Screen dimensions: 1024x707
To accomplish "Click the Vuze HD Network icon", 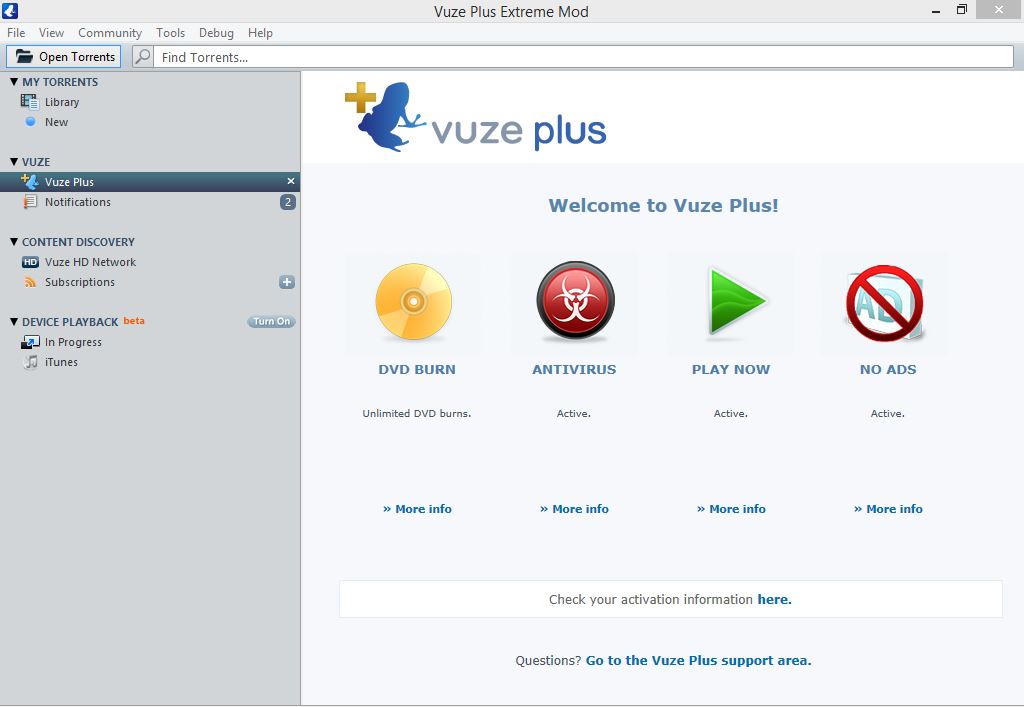I will click(x=30, y=262).
